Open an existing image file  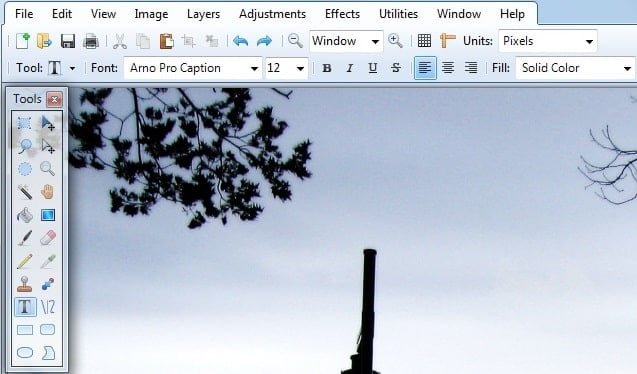44,41
